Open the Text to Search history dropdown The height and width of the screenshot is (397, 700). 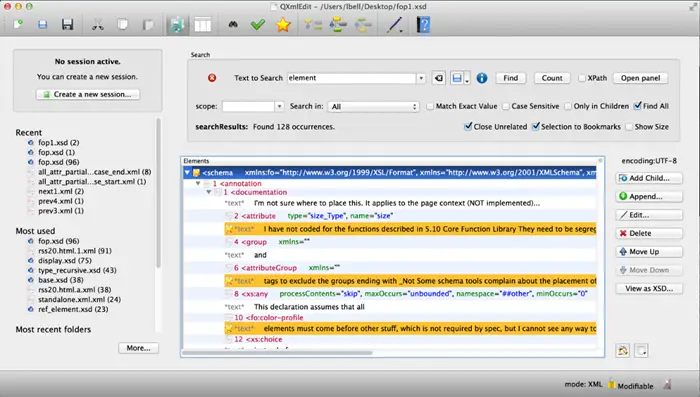pos(421,78)
